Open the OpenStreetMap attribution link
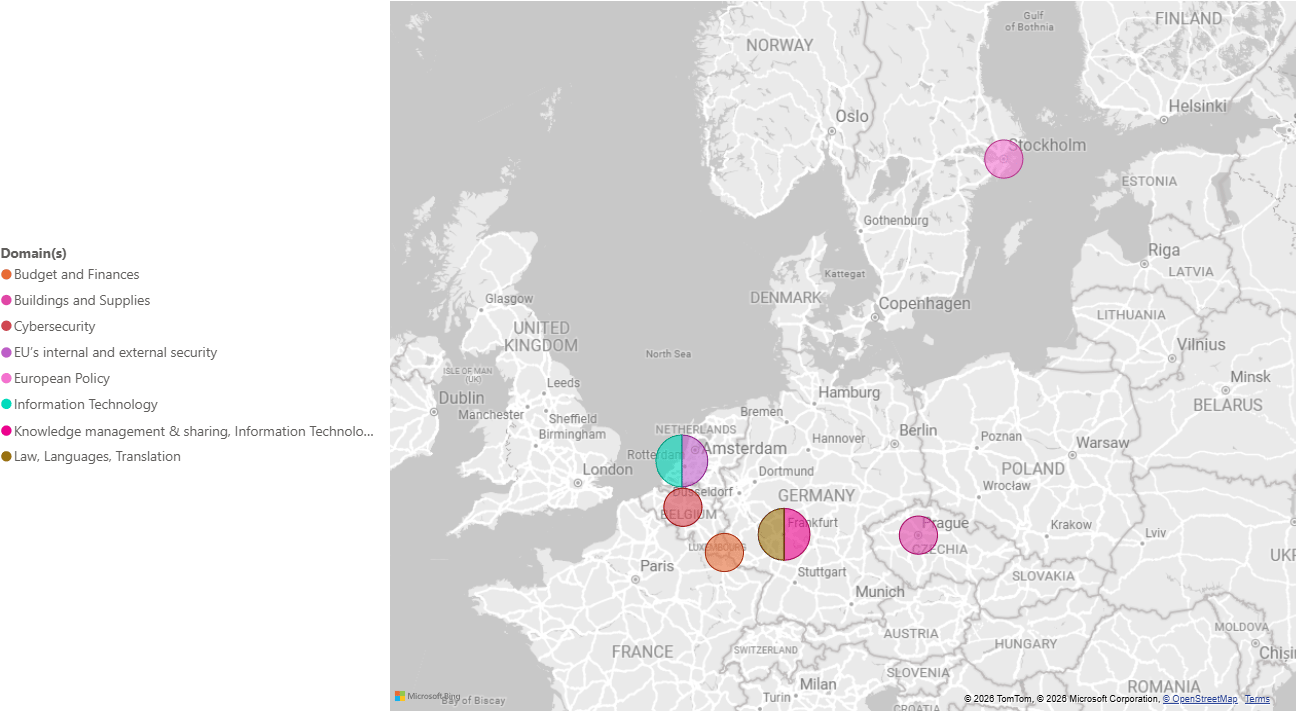1297x711 pixels. click(x=1199, y=699)
